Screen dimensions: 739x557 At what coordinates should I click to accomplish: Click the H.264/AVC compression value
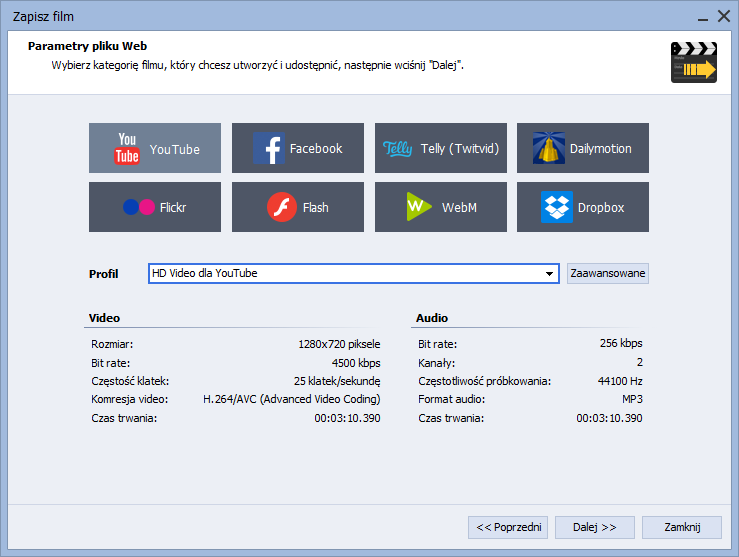291,400
